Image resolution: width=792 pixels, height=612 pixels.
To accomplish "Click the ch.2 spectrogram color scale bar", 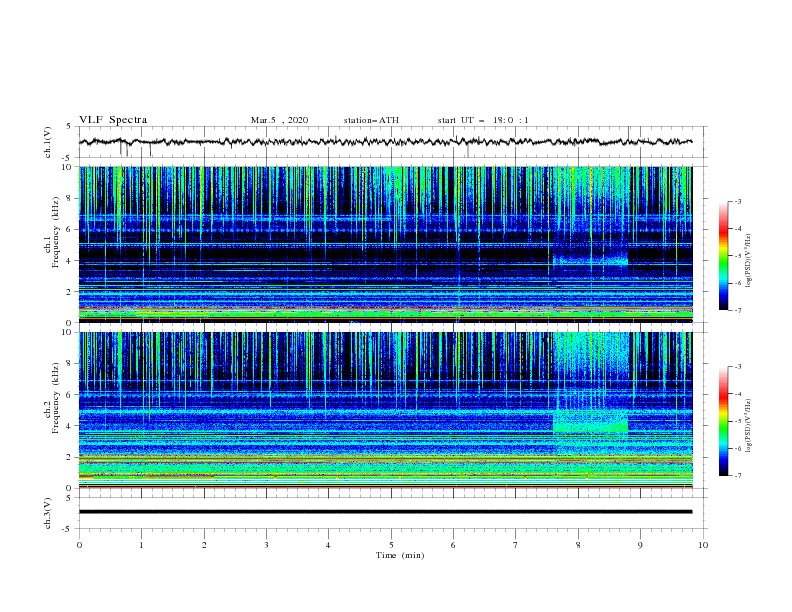I will [723, 421].
